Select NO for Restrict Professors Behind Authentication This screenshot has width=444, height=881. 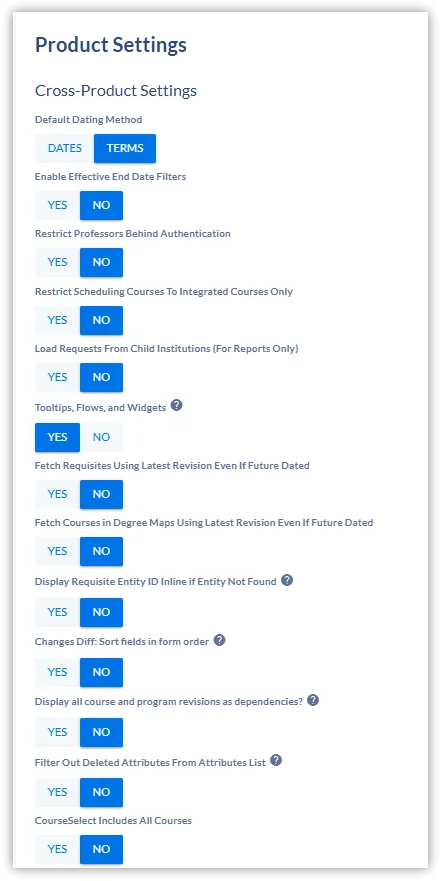click(101, 262)
